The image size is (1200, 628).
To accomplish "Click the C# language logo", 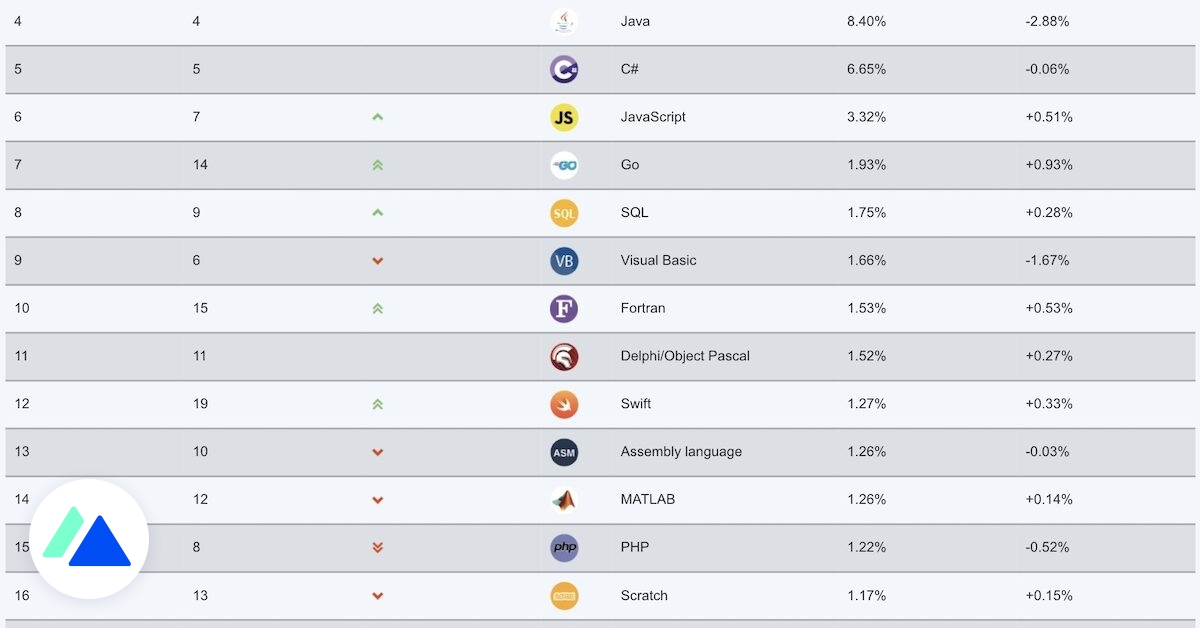I will coord(564,69).
